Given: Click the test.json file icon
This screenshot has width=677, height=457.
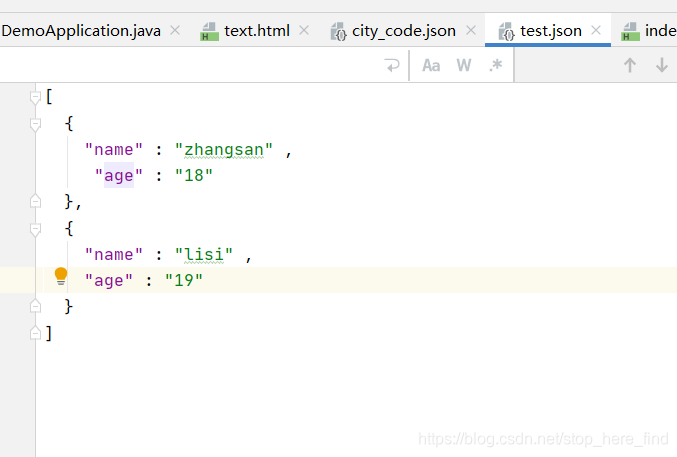Looking at the screenshot, I should point(506,32).
